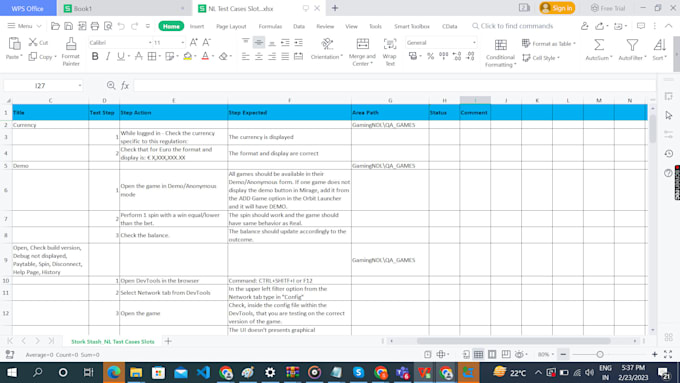Open File Explorer from taskbar
Screen dimensions: 680x383
136,372
